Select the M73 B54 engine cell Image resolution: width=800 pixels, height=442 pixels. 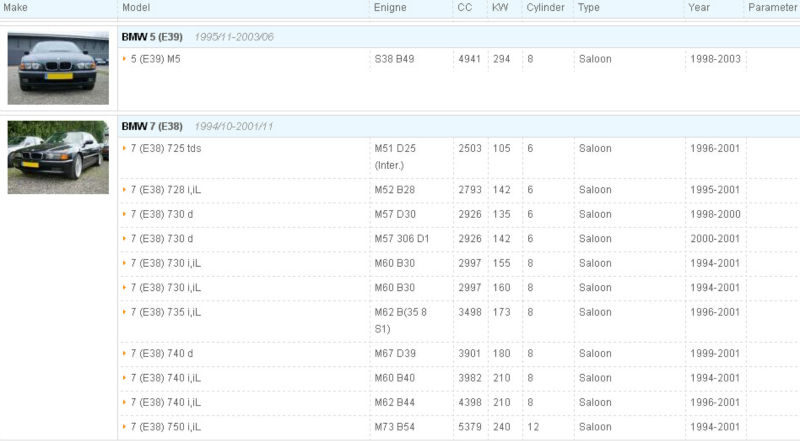point(395,427)
